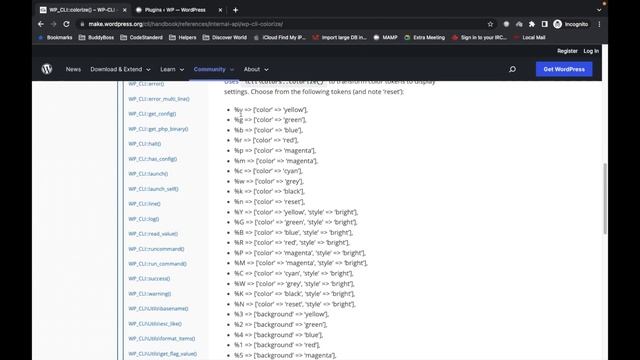Viewport: 640px width, 360px height.
Task: Open WP_CLI::line() sidebar link
Action: click(144, 204)
